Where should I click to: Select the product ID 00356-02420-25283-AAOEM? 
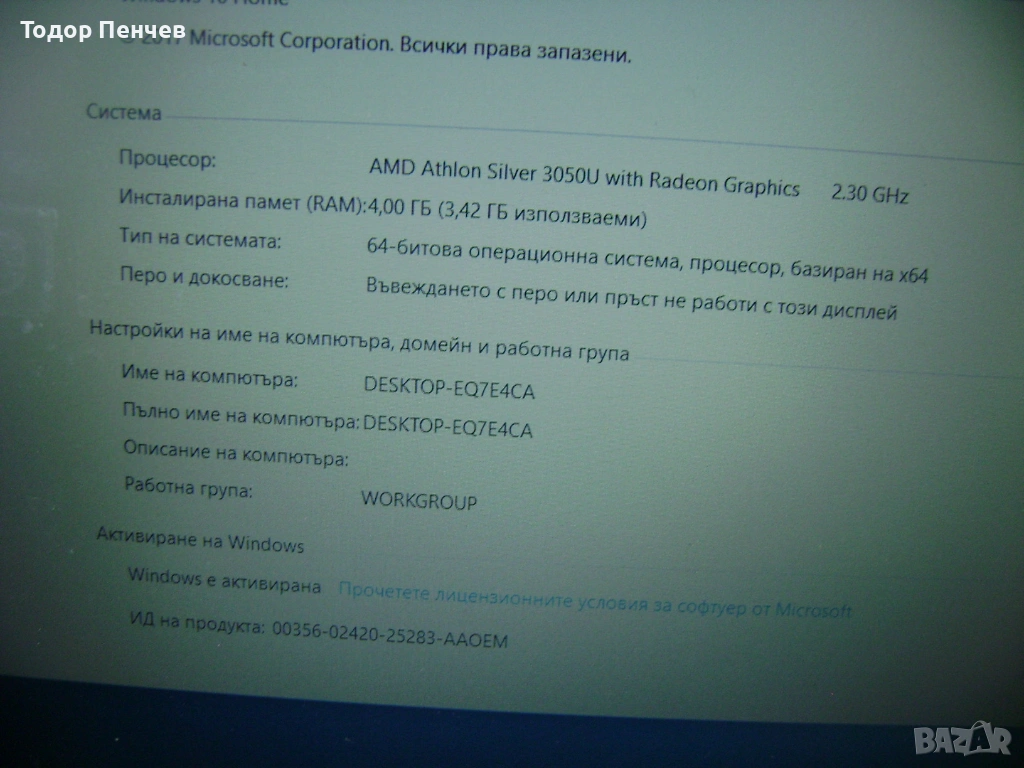pyautogui.click(x=389, y=633)
